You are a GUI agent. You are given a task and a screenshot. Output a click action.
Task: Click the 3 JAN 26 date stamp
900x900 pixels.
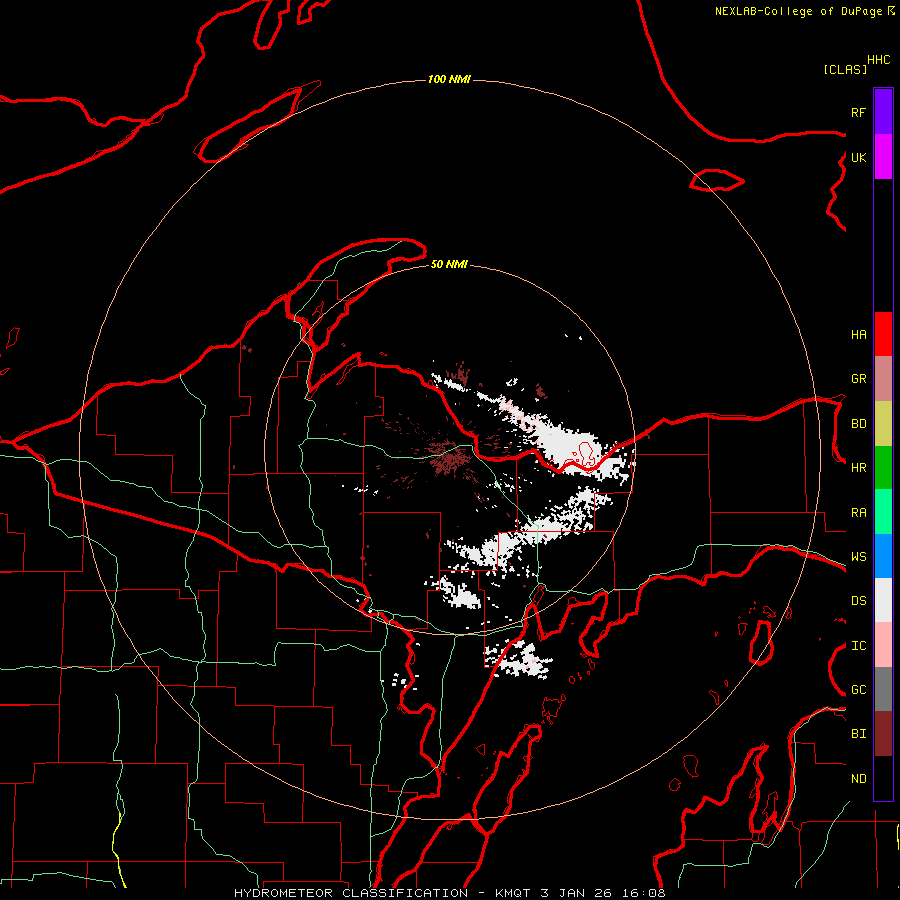(x=577, y=893)
